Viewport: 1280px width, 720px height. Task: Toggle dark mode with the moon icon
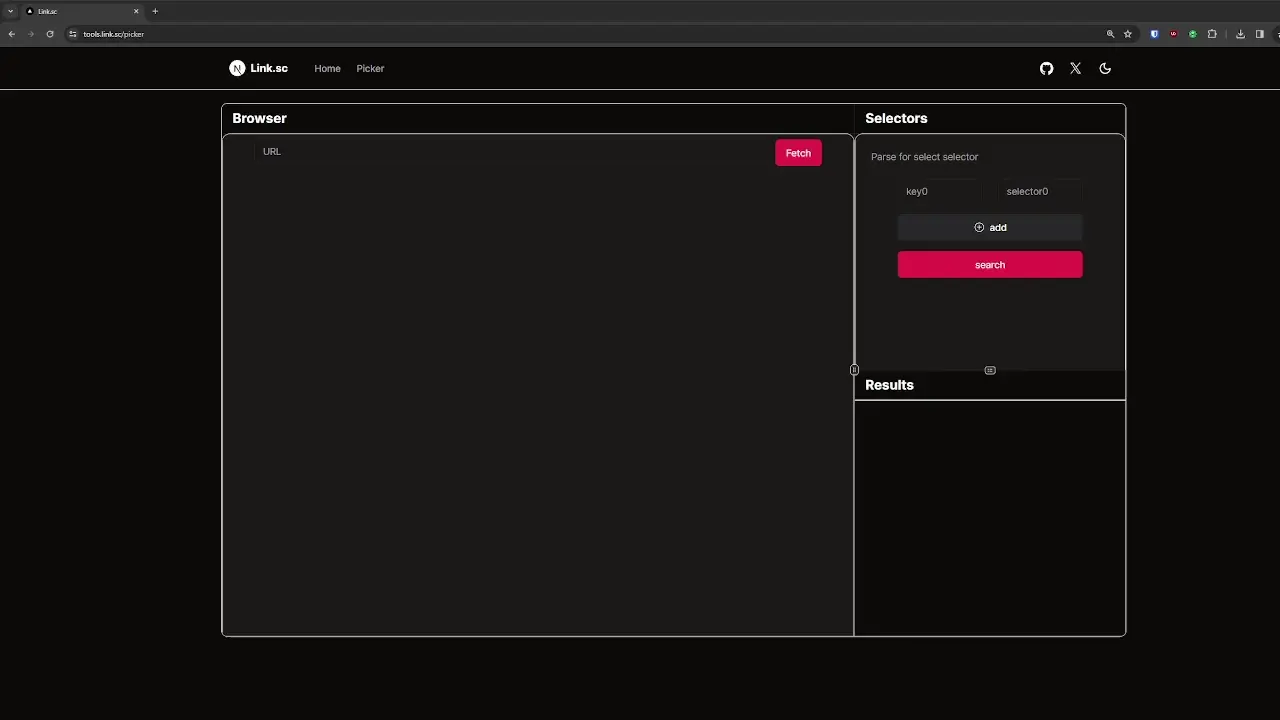pyautogui.click(x=1105, y=68)
